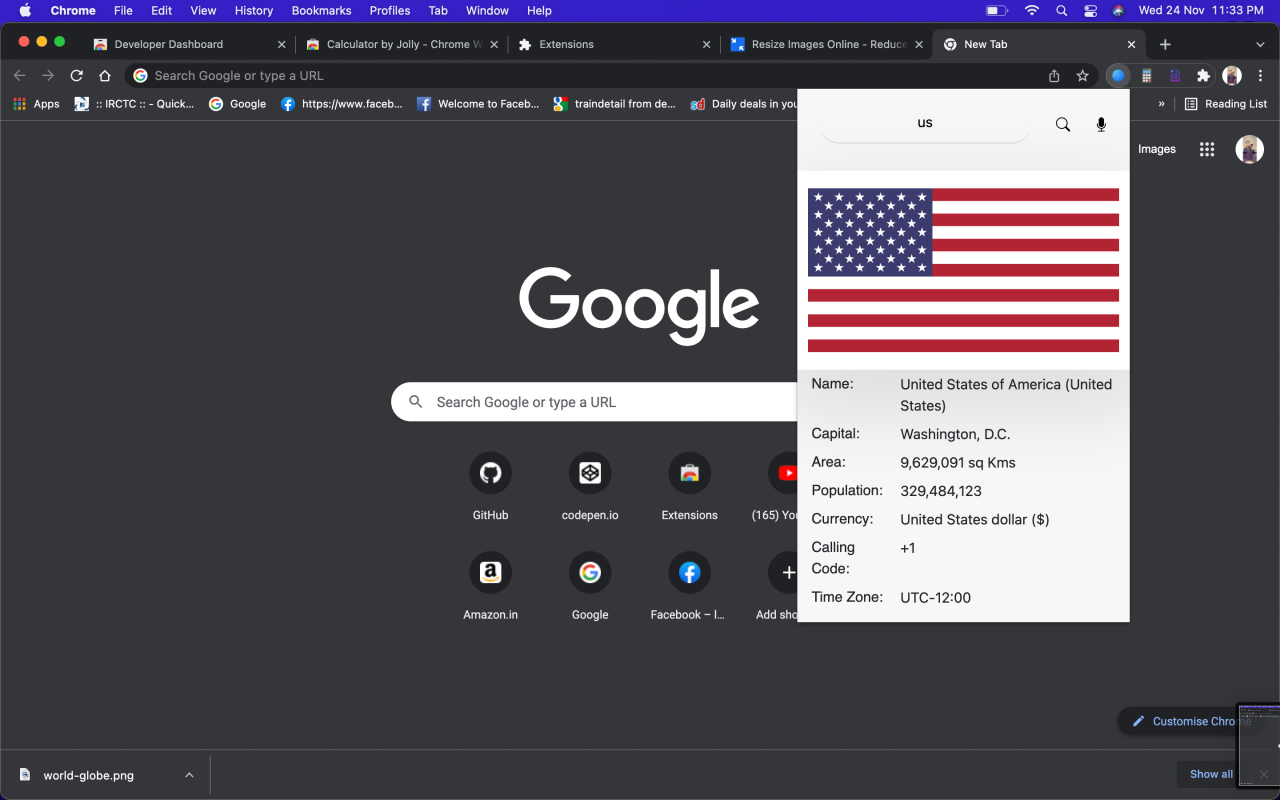
Task: Open the traindetail bookmark
Action: [x=614, y=104]
